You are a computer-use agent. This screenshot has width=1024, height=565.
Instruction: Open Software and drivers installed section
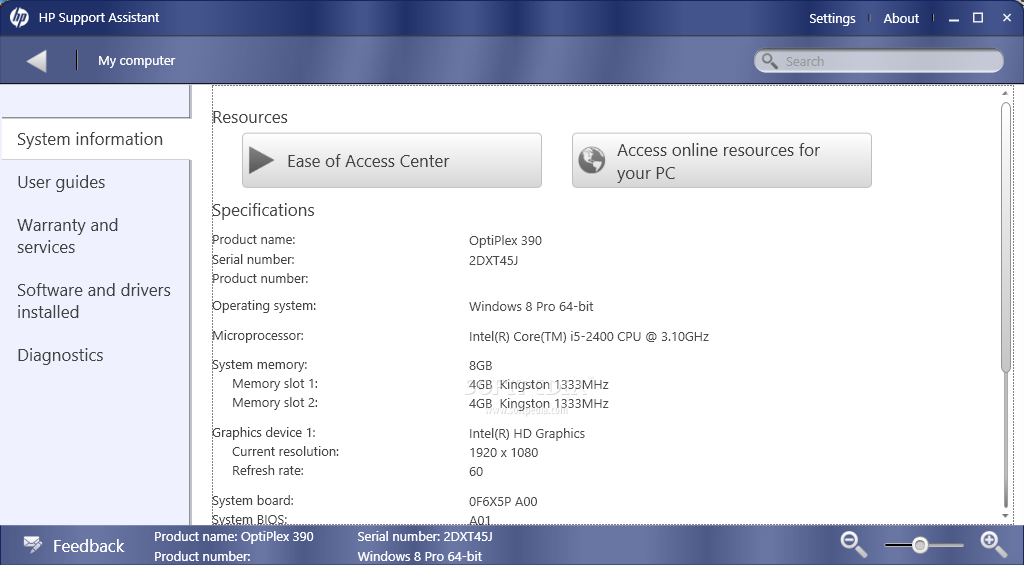pos(93,300)
